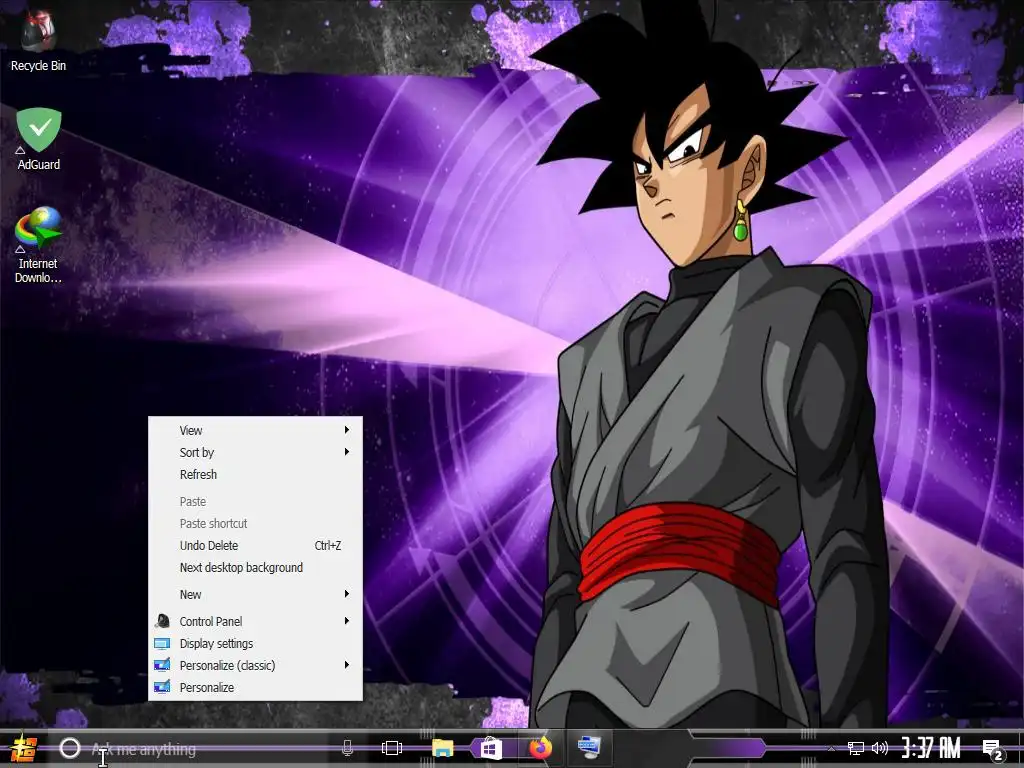The image size is (1024, 768).
Task: Open the themed Start button
Action: [24, 748]
